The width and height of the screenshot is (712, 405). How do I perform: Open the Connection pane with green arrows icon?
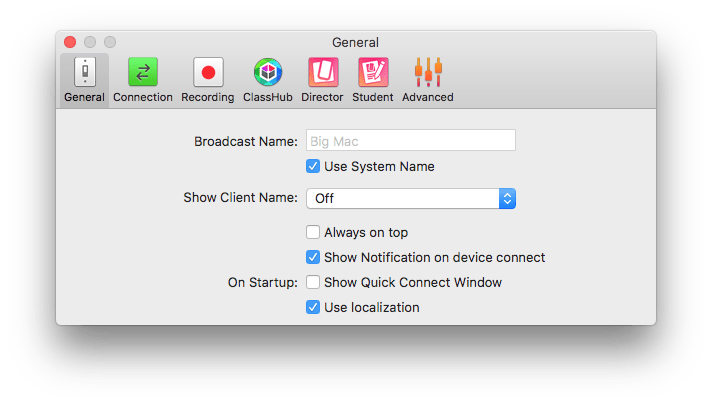point(143,73)
